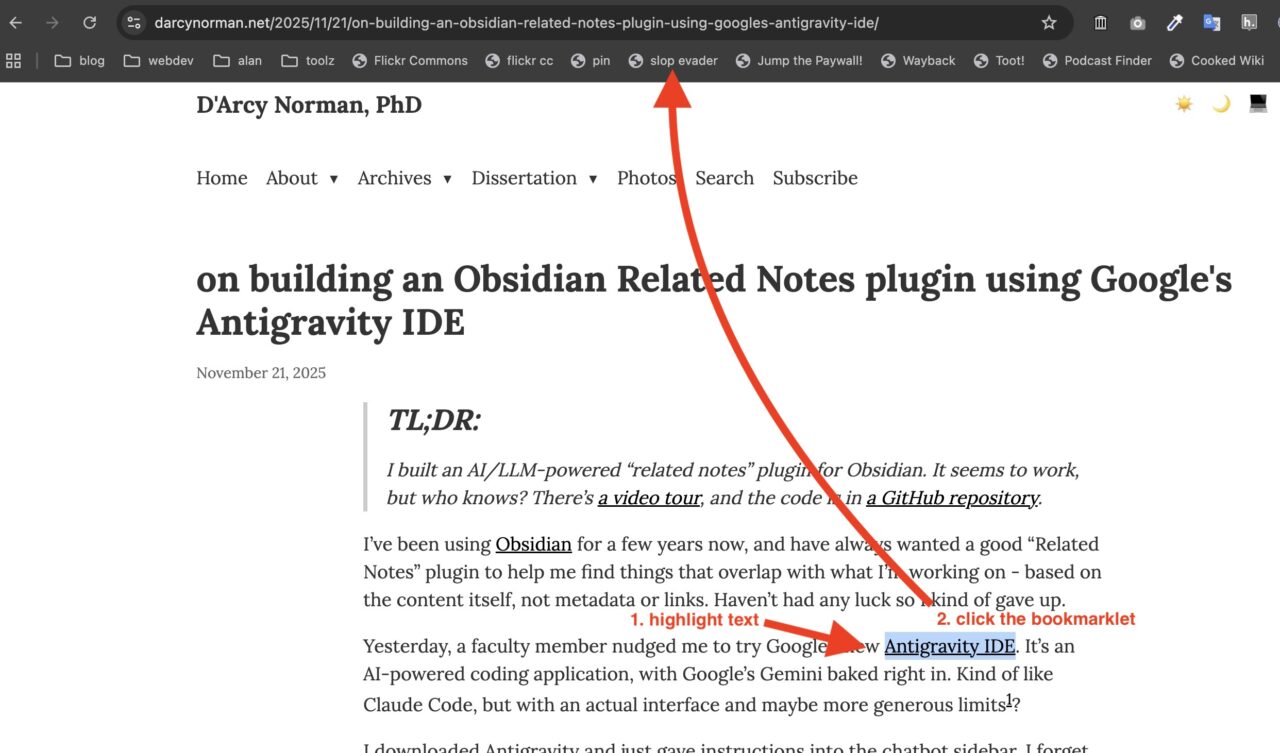Viewport: 1280px width, 753px height.
Task: Click the trash can extension icon
Action: [1100, 22]
